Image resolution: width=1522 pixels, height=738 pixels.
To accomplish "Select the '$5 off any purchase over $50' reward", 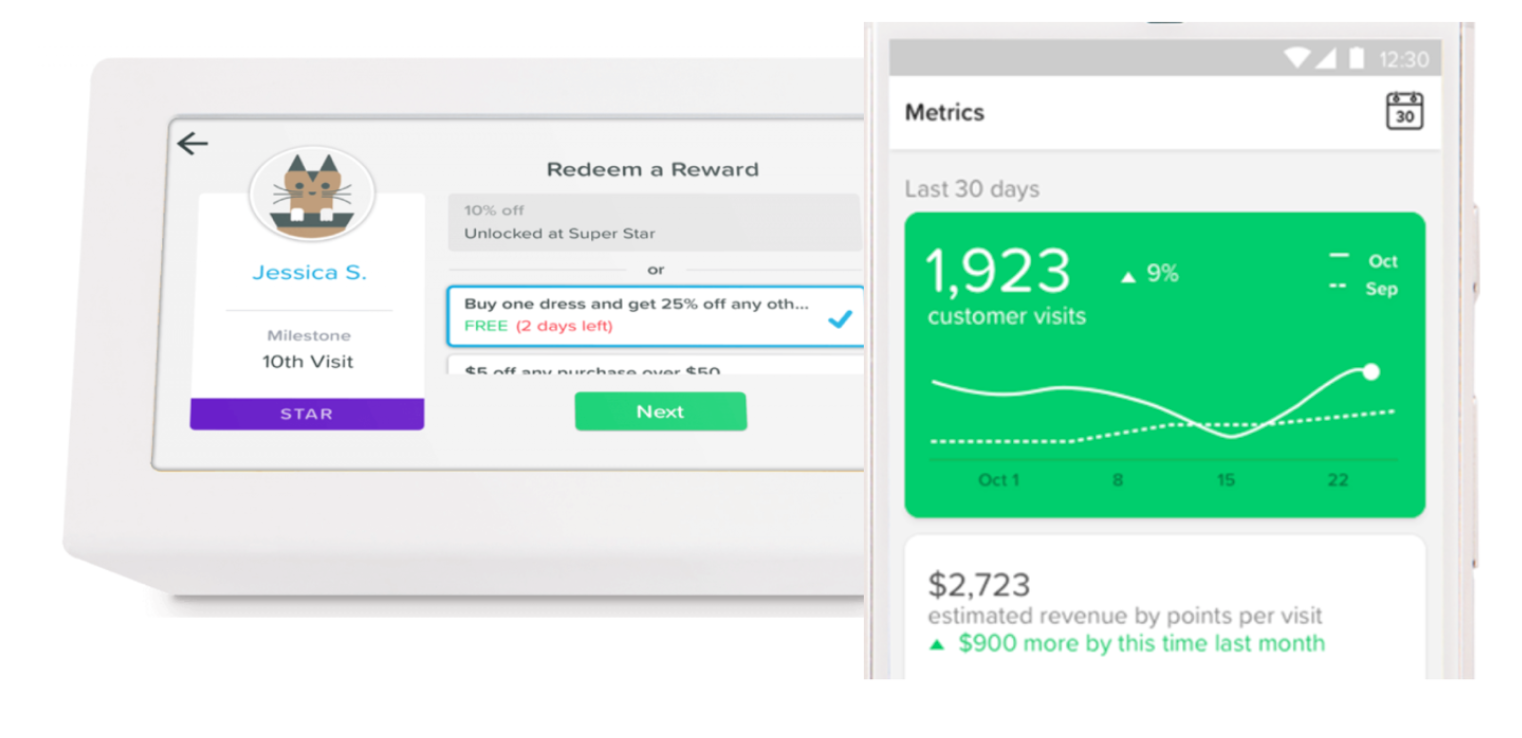I will point(656,365).
